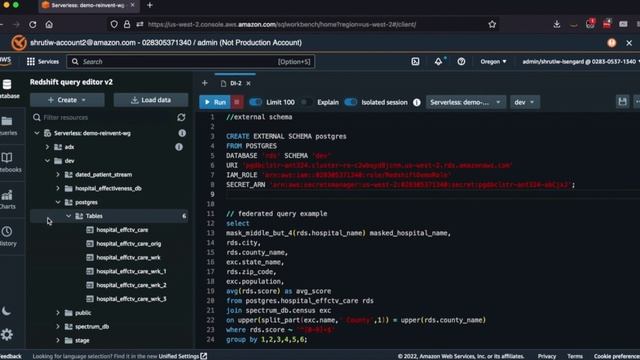The width and height of the screenshot is (640, 360).
Task: Open AWS help question mark menu
Action: [x=461, y=62]
